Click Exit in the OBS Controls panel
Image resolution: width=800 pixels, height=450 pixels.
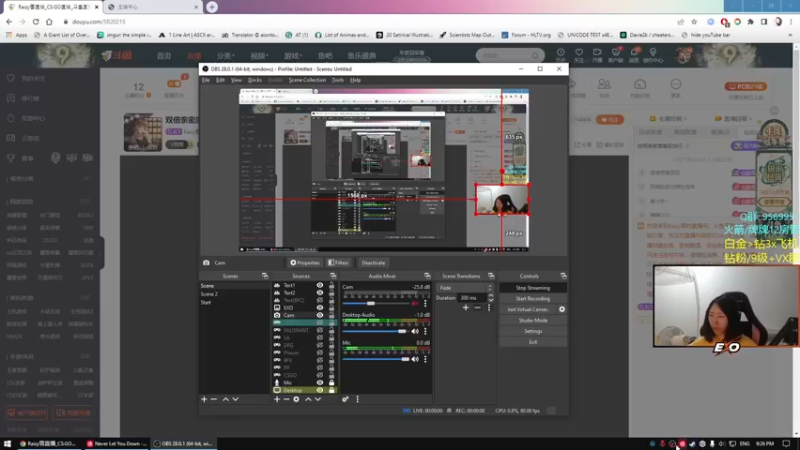(533, 342)
